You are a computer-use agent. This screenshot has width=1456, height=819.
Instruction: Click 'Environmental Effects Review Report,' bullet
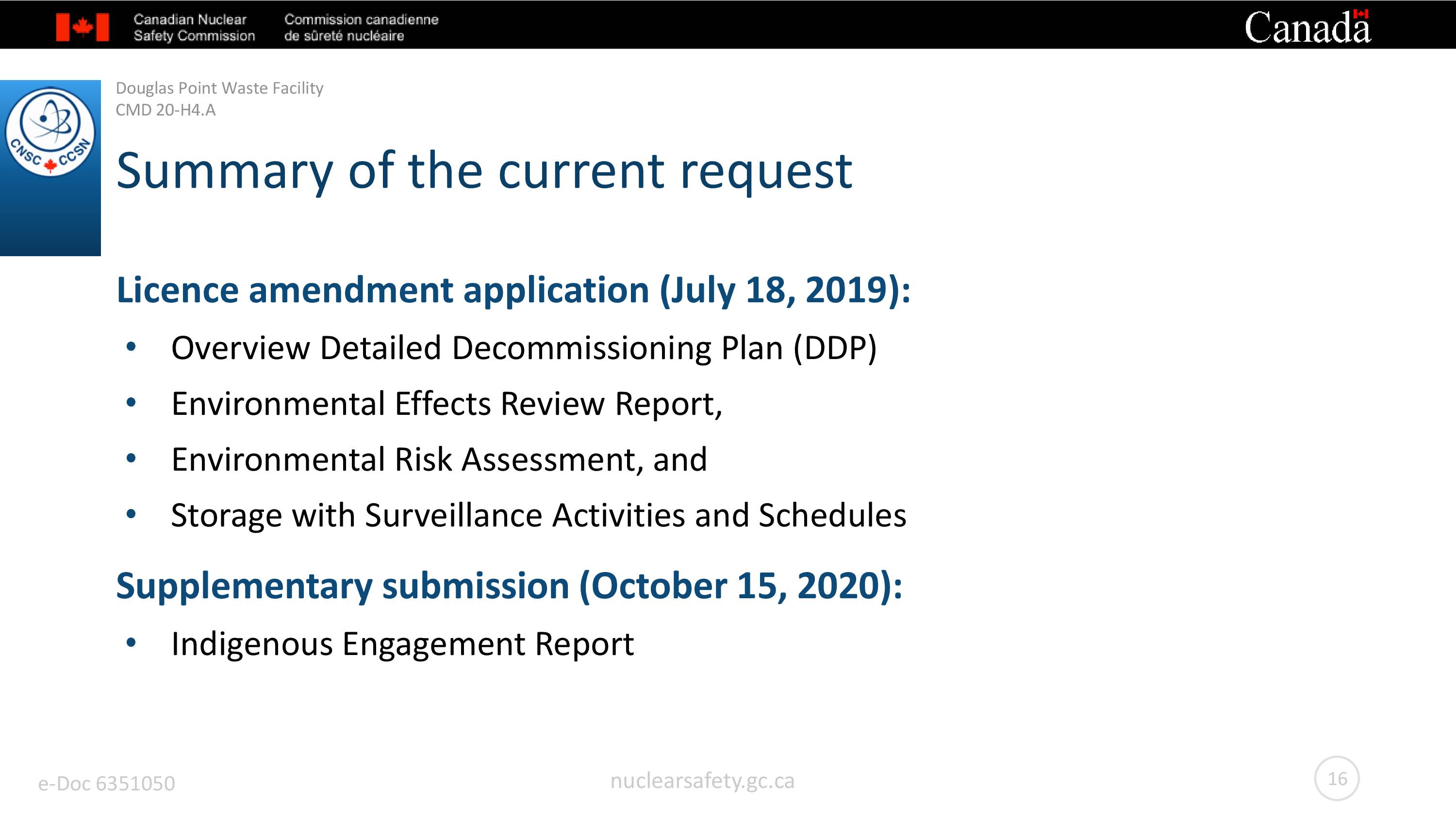[x=447, y=404]
